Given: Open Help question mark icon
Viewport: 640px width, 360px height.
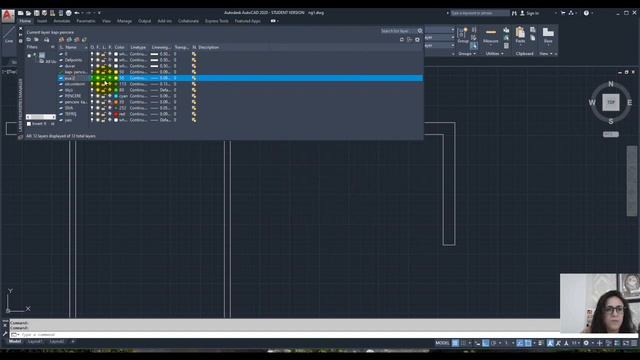Looking at the screenshot, I should click(x=586, y=13).
